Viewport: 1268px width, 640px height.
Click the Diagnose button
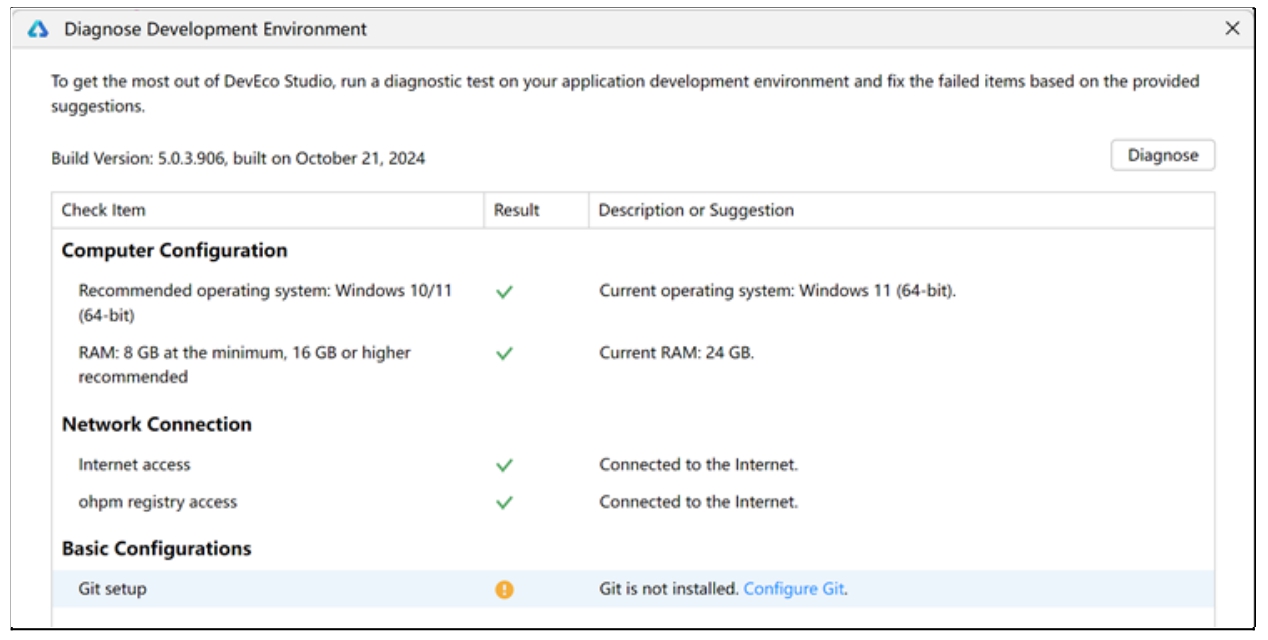coord(1162,155)
